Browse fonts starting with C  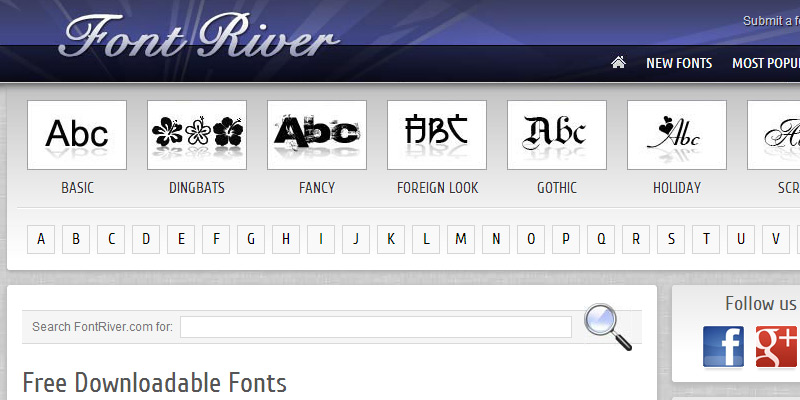[x=111, y=239]
